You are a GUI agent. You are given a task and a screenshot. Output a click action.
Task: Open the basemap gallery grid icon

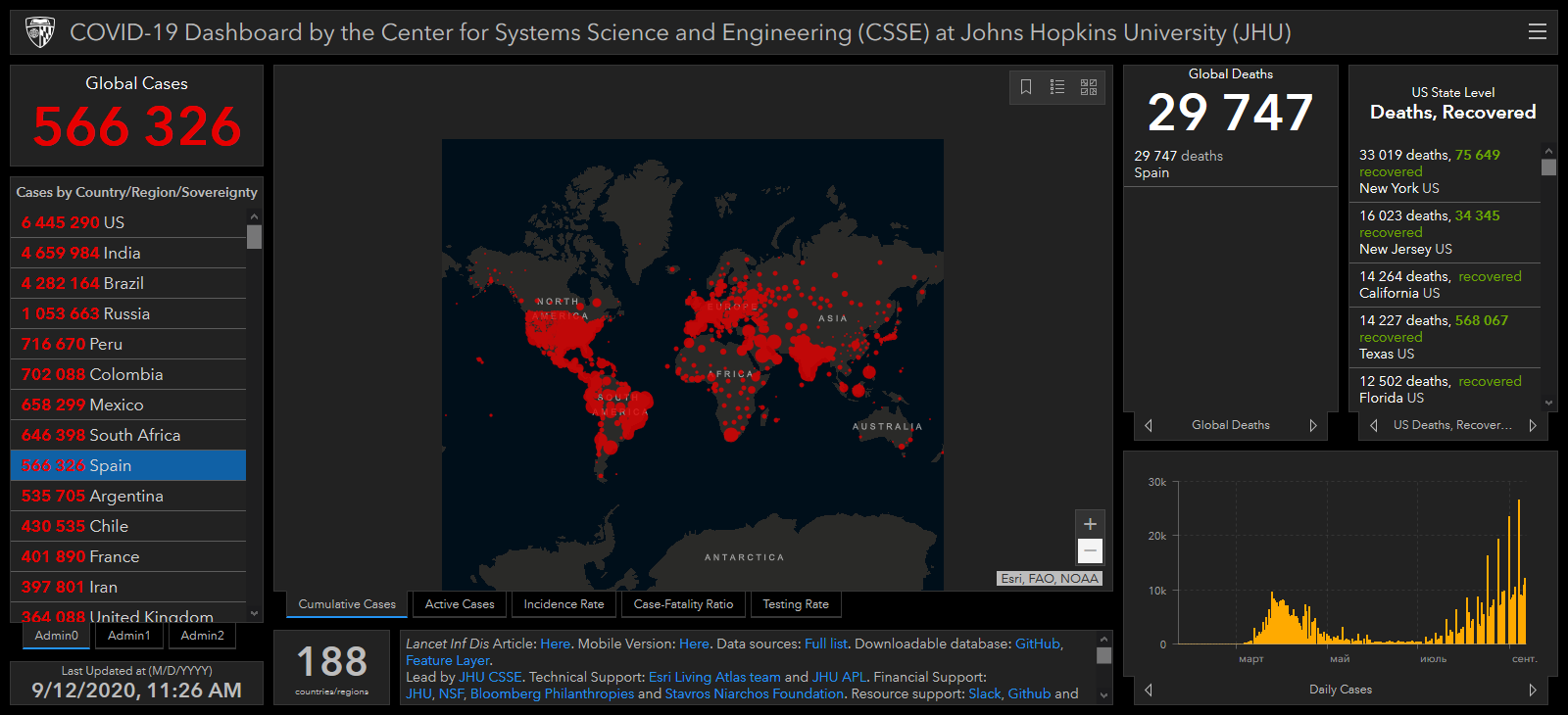coord(1089,87)
